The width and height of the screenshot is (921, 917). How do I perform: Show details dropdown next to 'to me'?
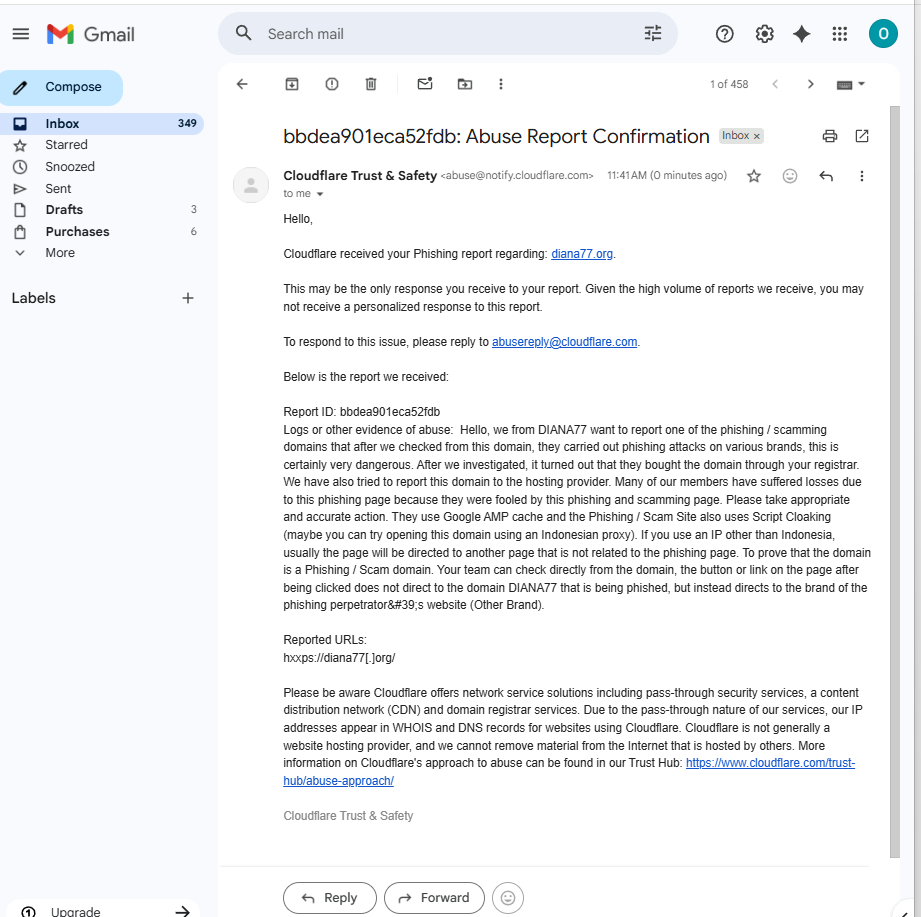(320, 194)
